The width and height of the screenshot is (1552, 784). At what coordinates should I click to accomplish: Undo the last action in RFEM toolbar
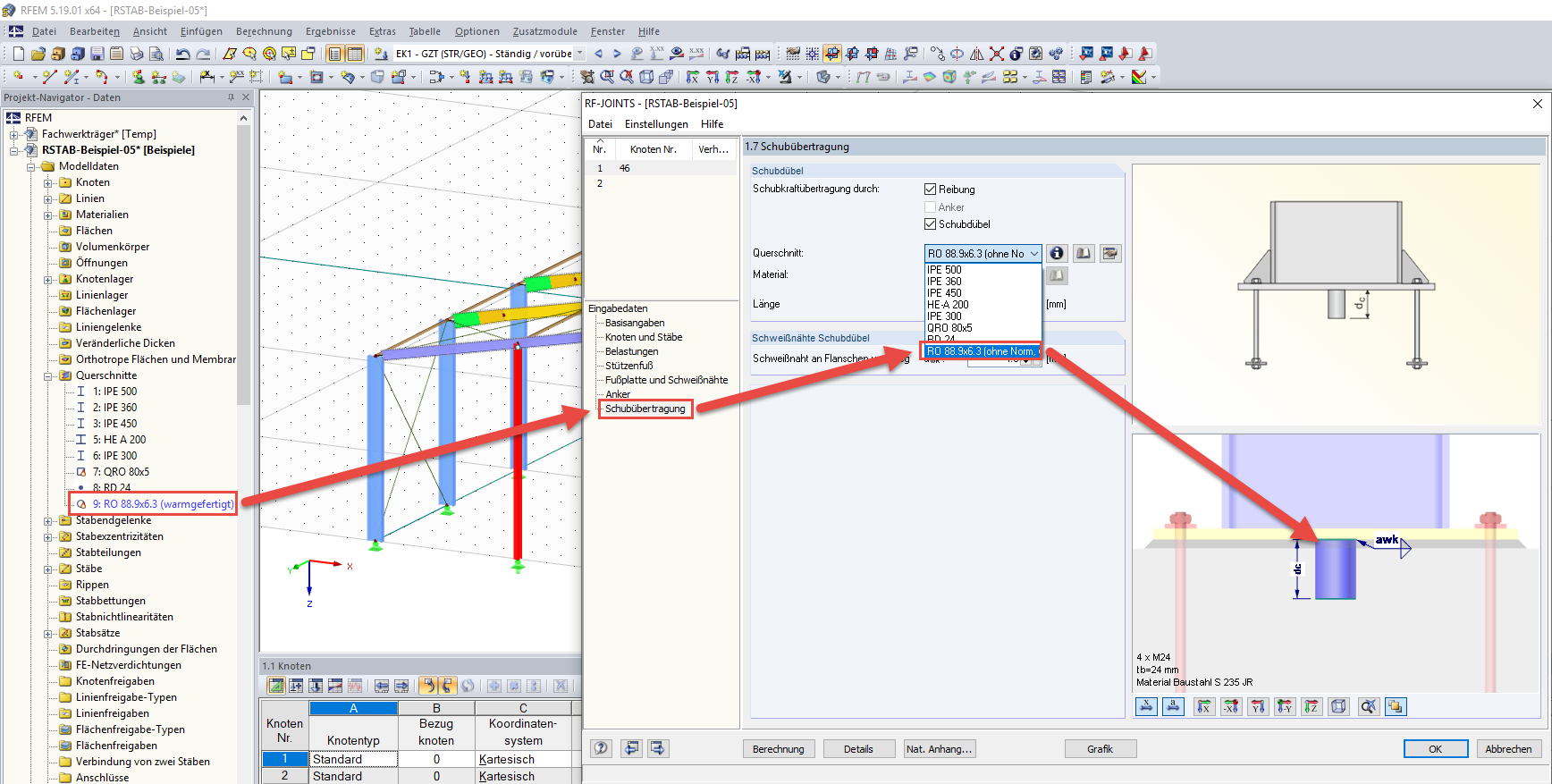182,54
